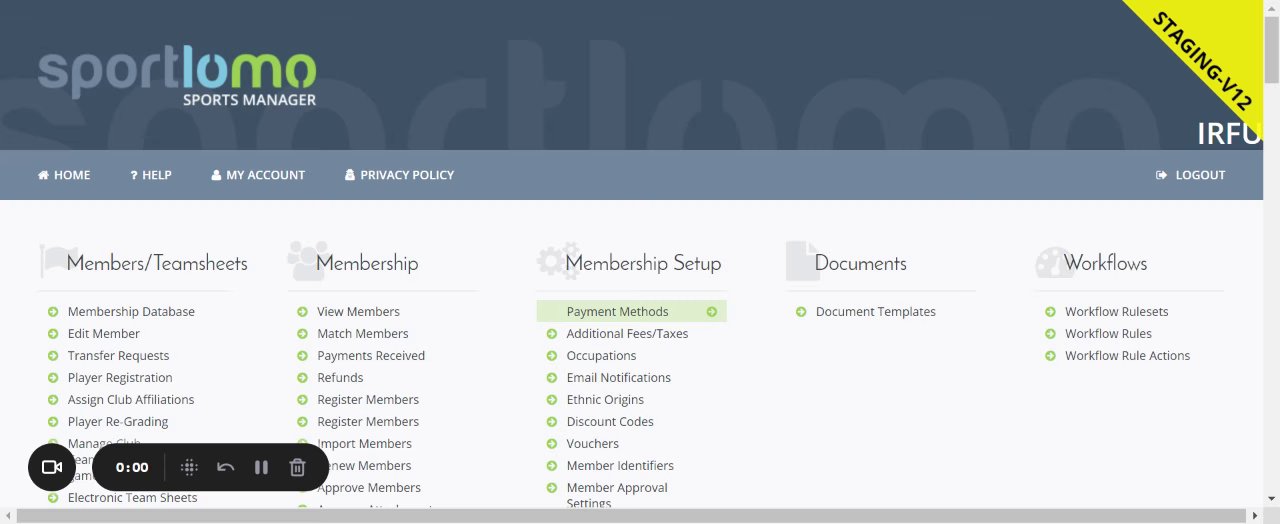Open Discount Codes under Membership Setup
Viewport: 1280px width, 524px height.
pyautogui.click(x=609, y=422)
